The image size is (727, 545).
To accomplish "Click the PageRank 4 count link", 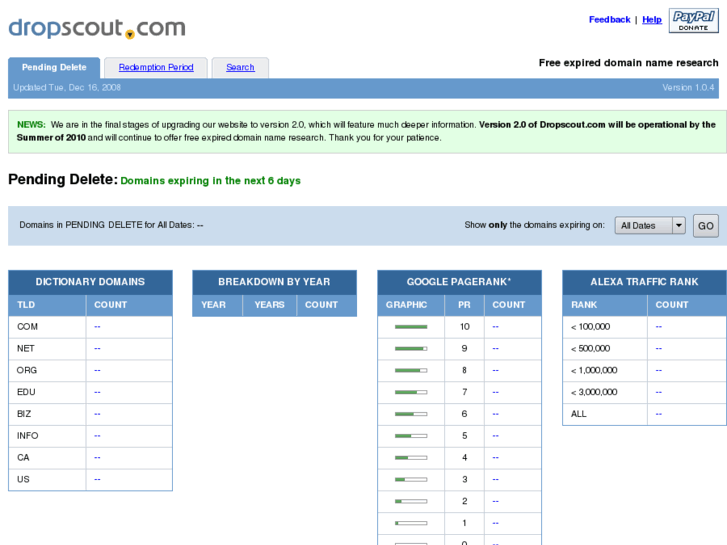I will tap(496, 457).
